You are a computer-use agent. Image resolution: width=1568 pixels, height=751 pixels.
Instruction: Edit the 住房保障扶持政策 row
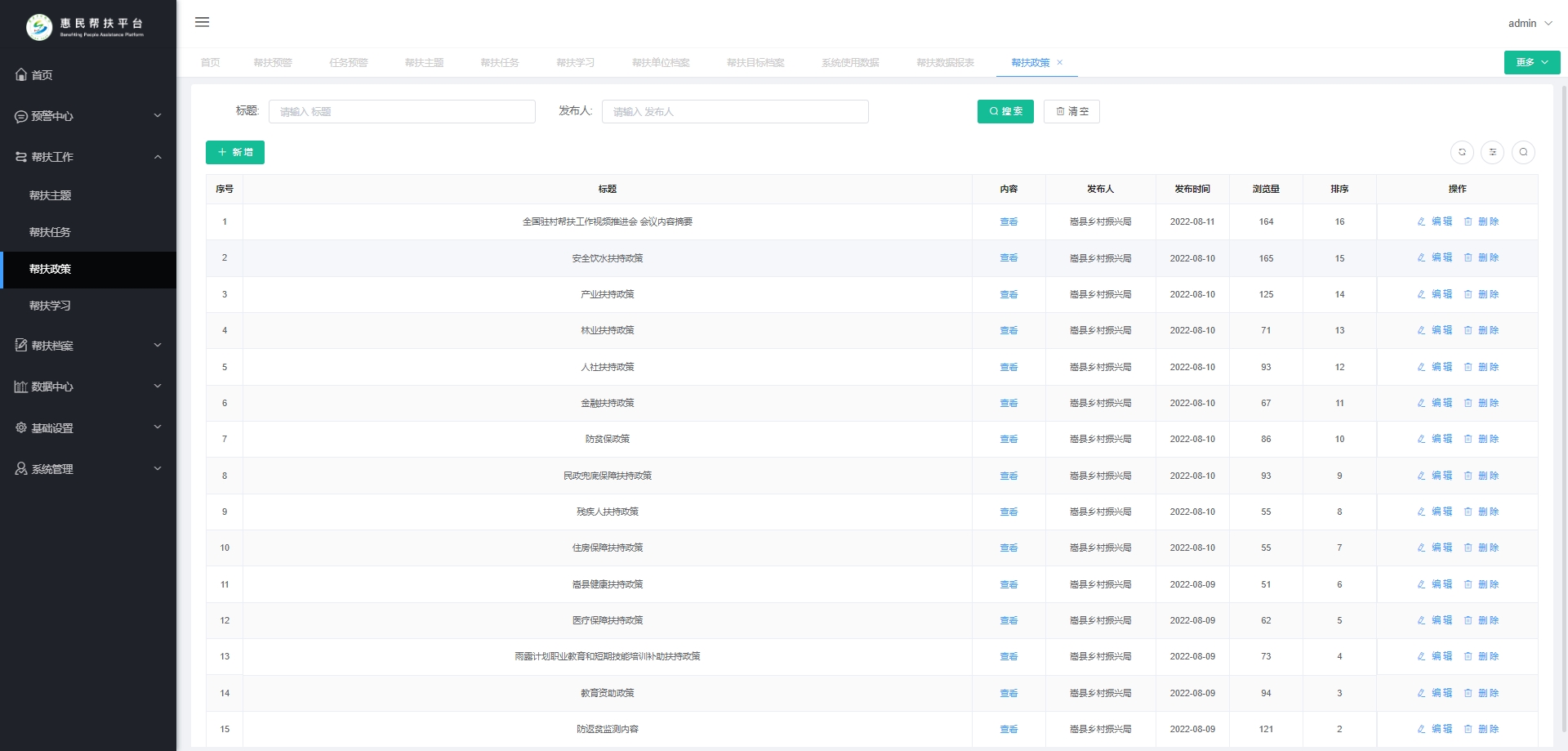pos(1435,548)
